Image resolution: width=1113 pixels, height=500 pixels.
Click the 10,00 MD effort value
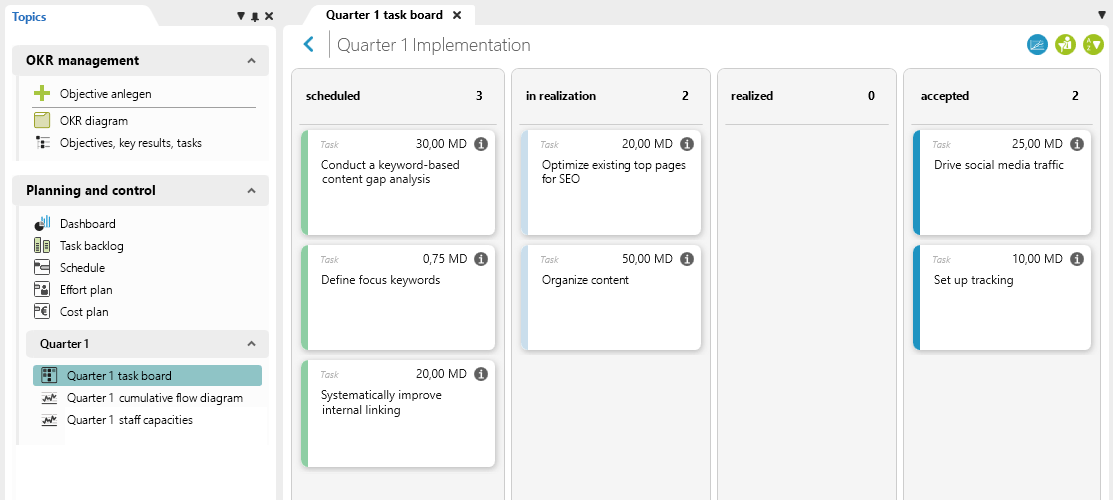1038,259
